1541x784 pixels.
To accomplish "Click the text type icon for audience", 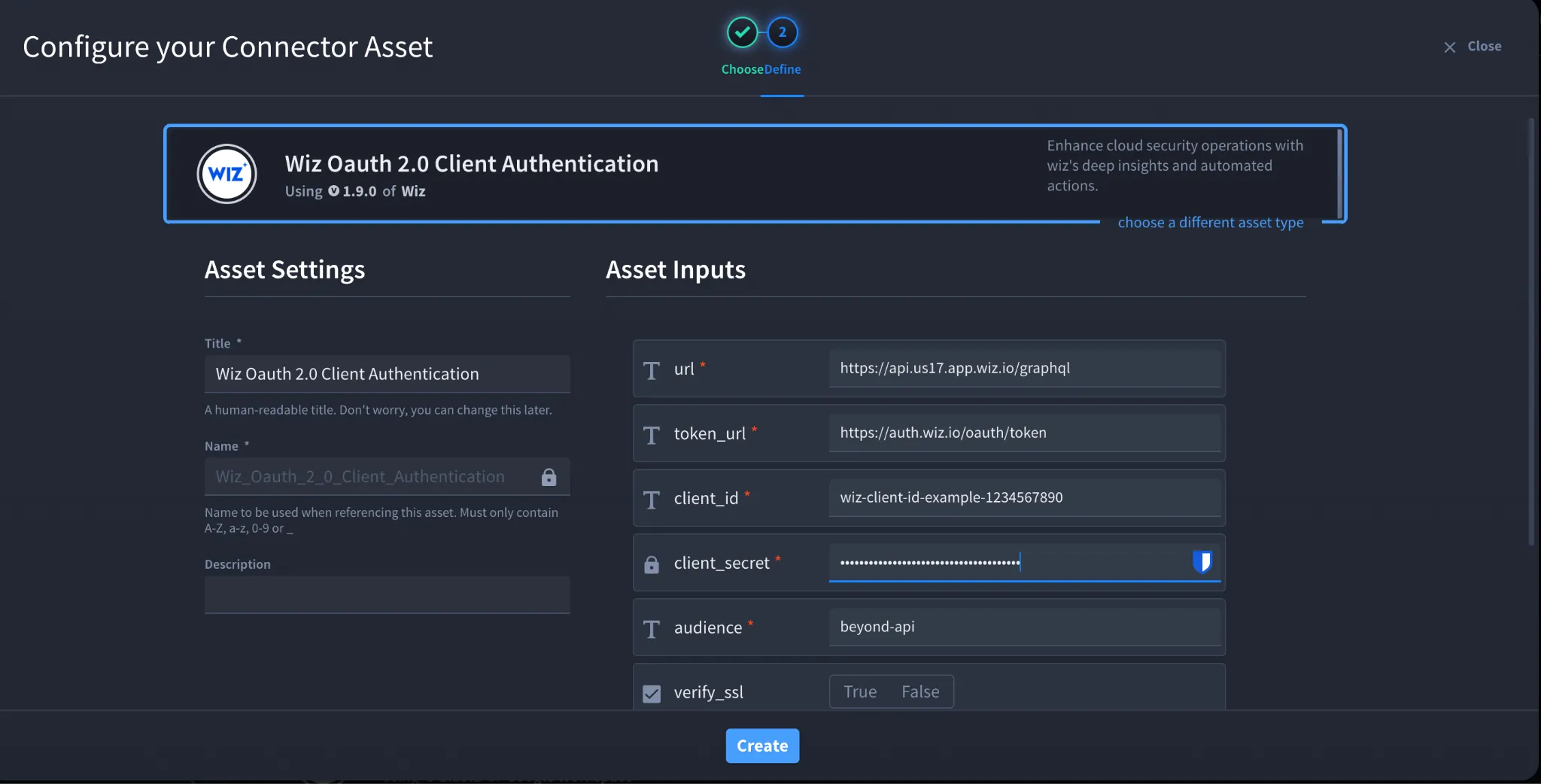I will coord(652,629).
